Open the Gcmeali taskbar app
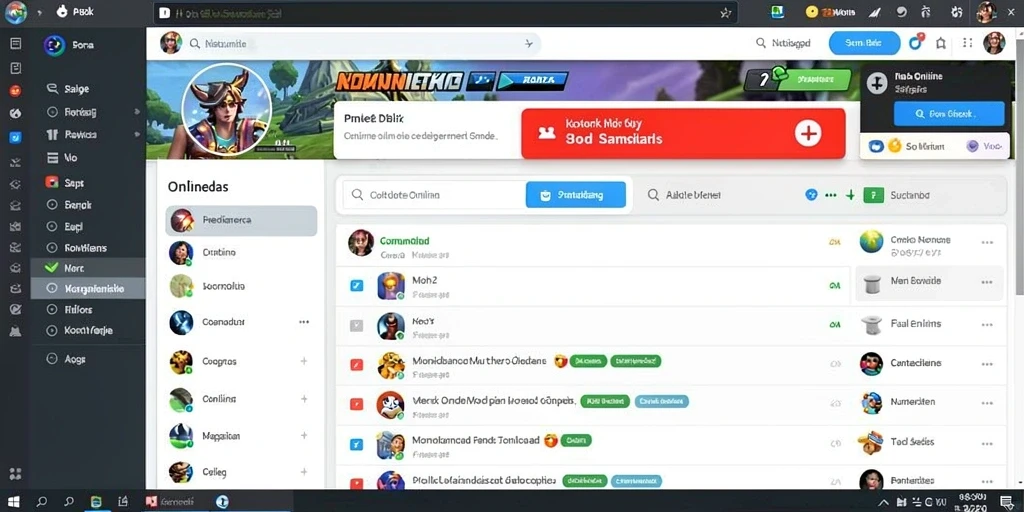Viewport: 1024px width, 512px height. 170,502
